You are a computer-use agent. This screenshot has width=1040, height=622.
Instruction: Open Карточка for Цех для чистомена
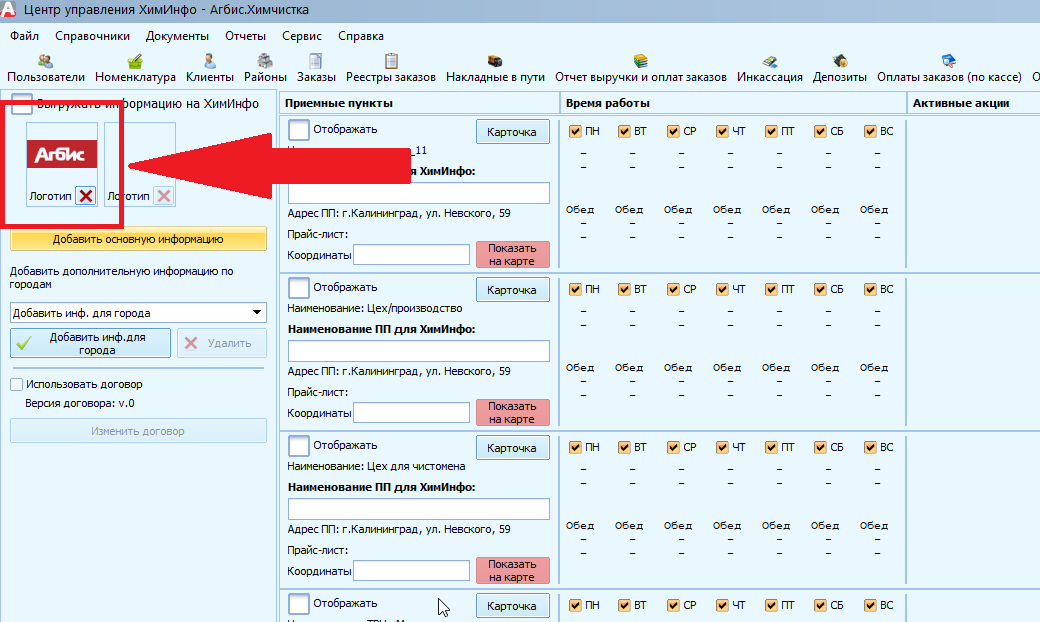(x=512, y=448)
